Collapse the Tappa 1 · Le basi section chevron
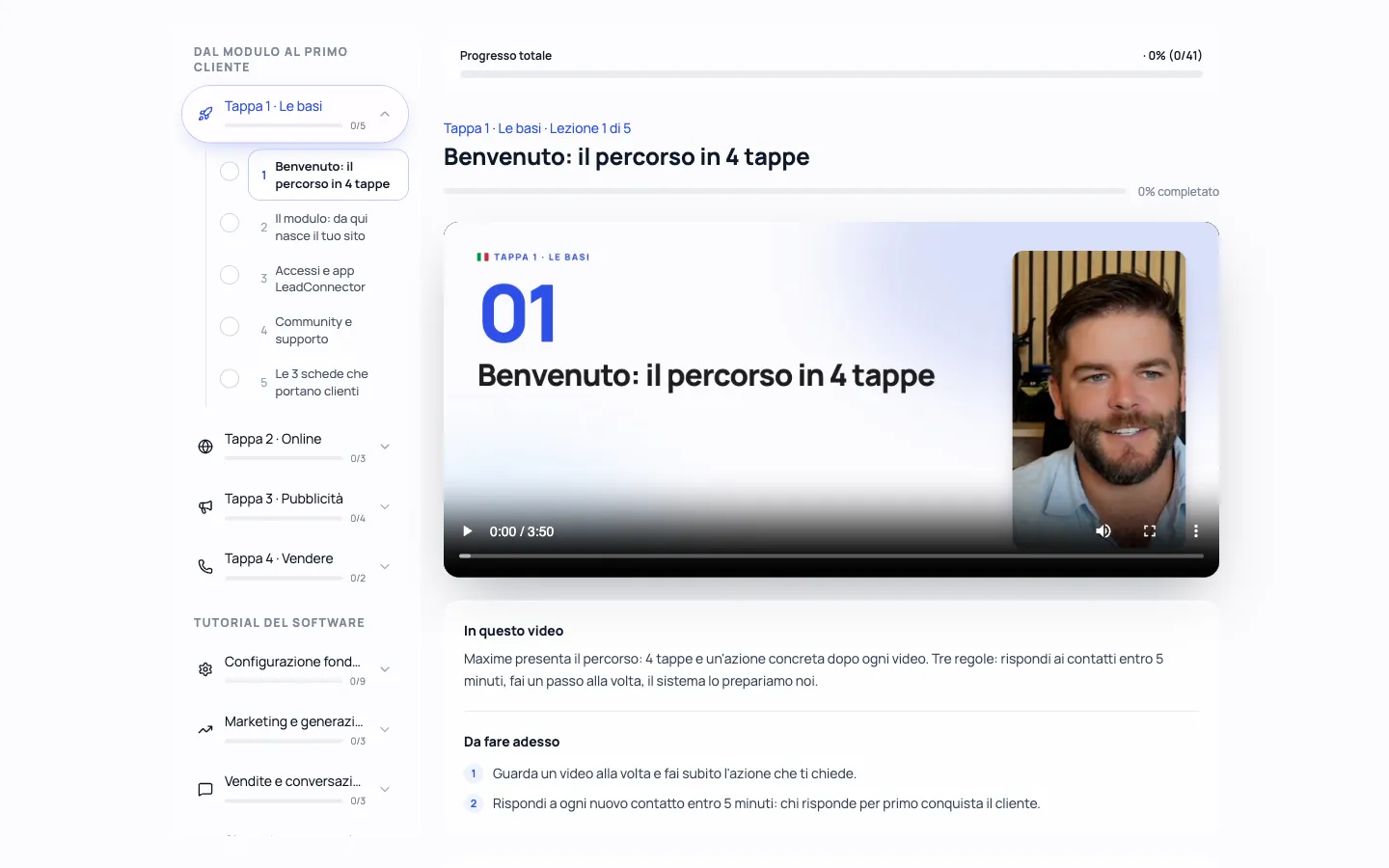The height and width of the screenshot is (868, 1389). click(385, 114)
